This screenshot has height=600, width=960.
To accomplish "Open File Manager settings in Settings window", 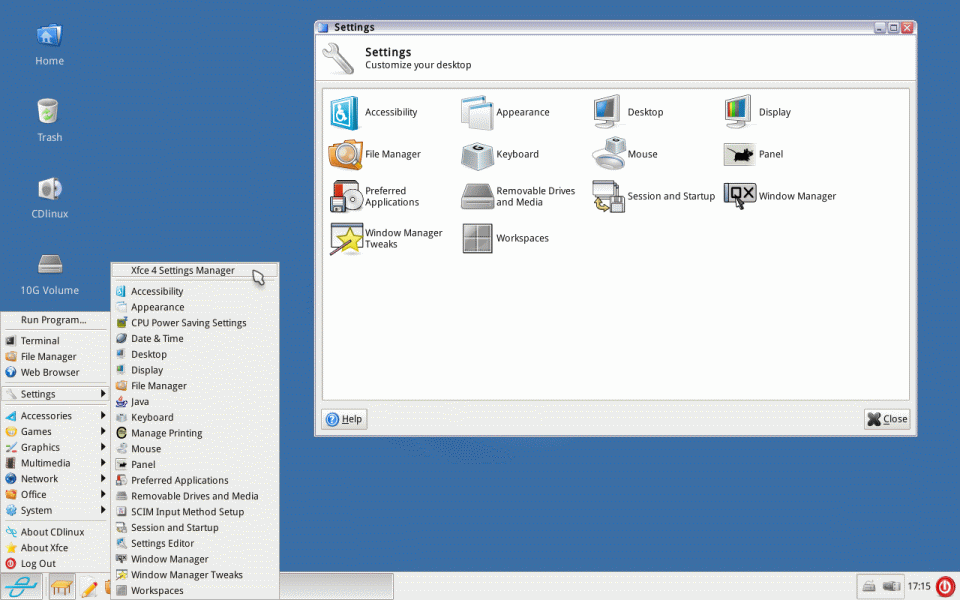I will (375, 154).
